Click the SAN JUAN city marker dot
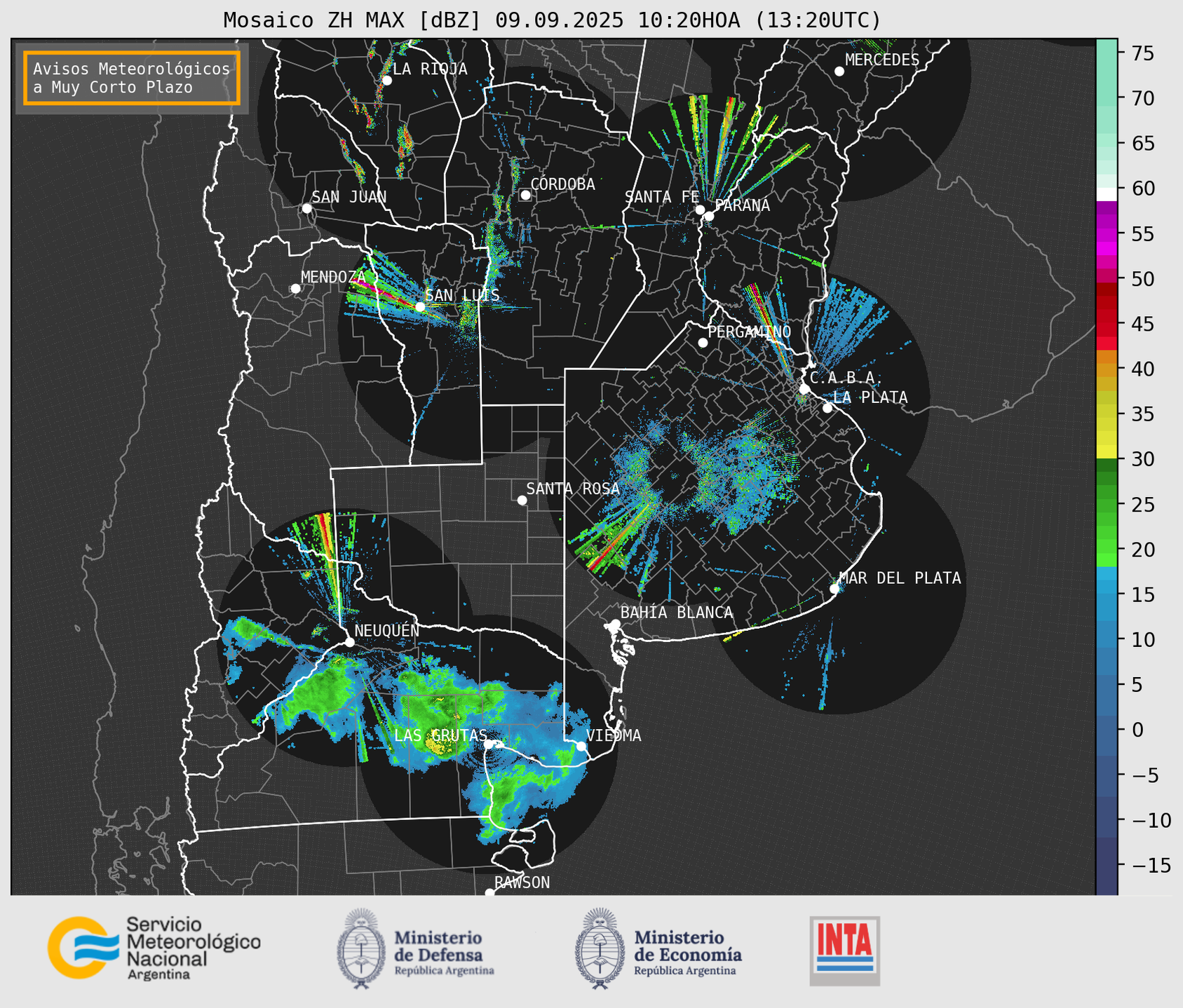1183x1008 pixels. tap(307, 208)
